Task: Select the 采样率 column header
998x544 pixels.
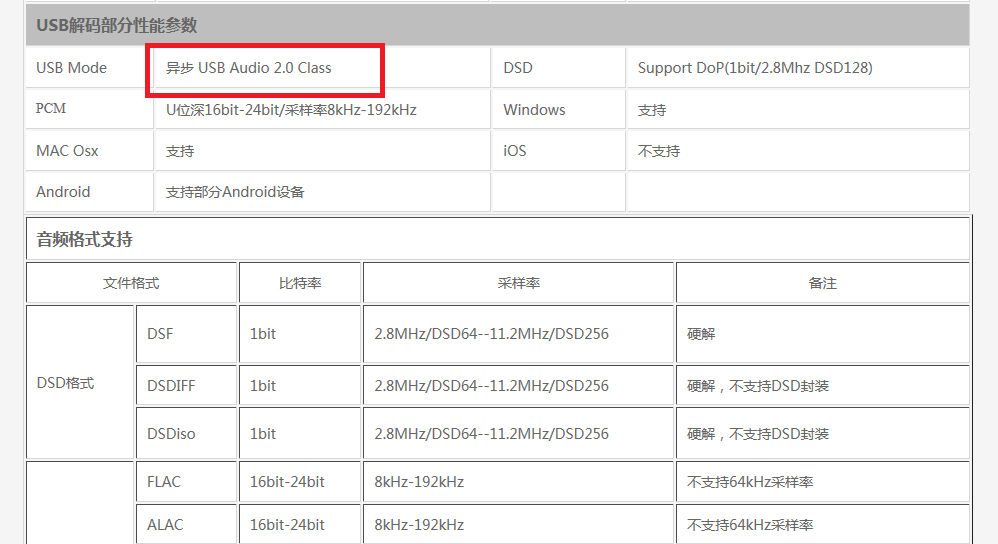Action: click(519, 283)
